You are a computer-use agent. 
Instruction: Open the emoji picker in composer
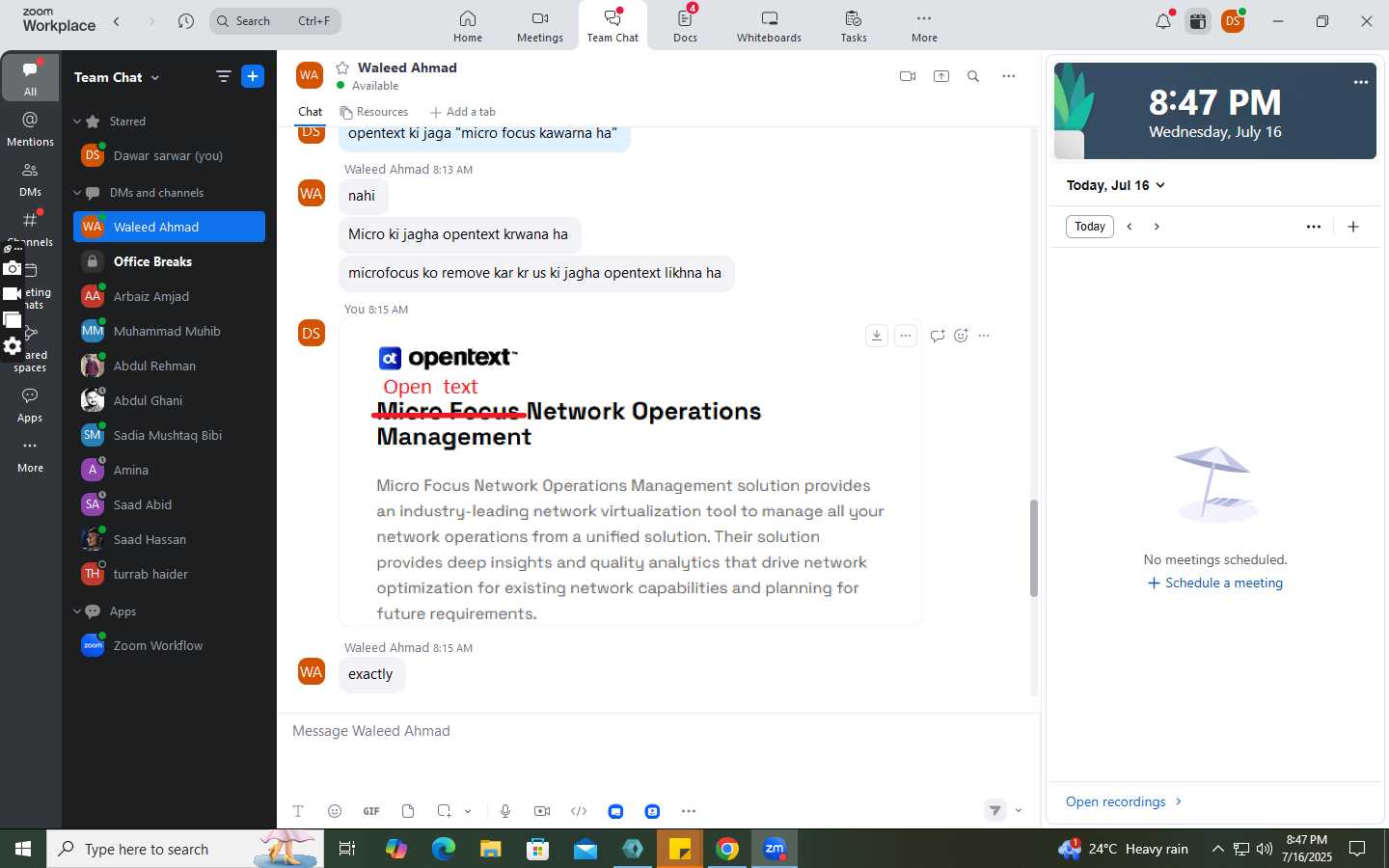pos(335,811)
